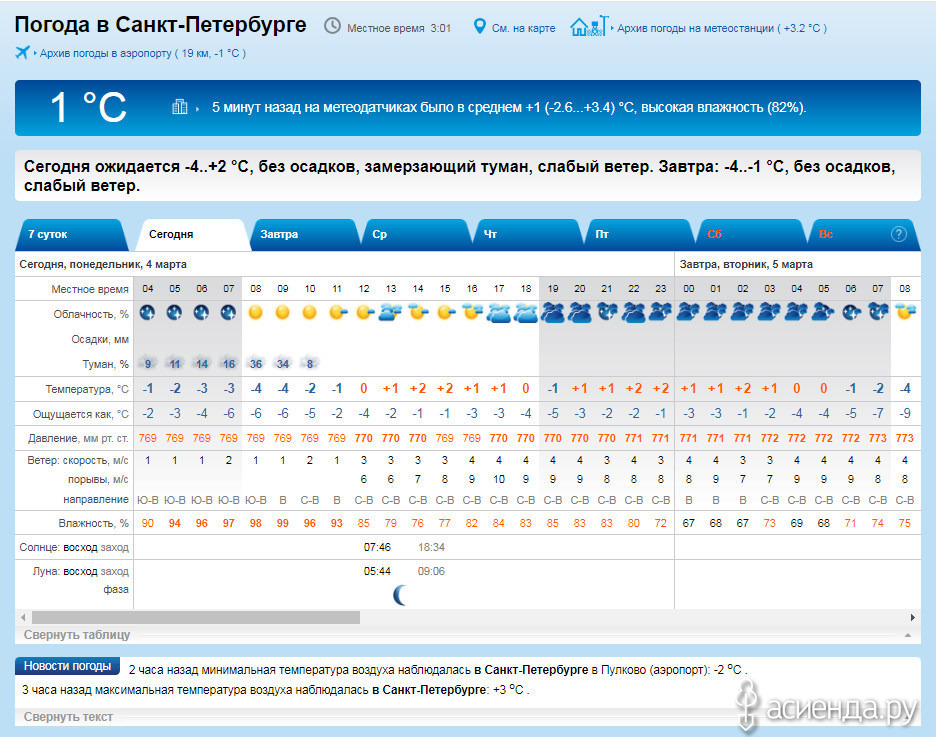Click the night cloud icon at 21
This screenshot has height=737, width=936.
(607, 312)
